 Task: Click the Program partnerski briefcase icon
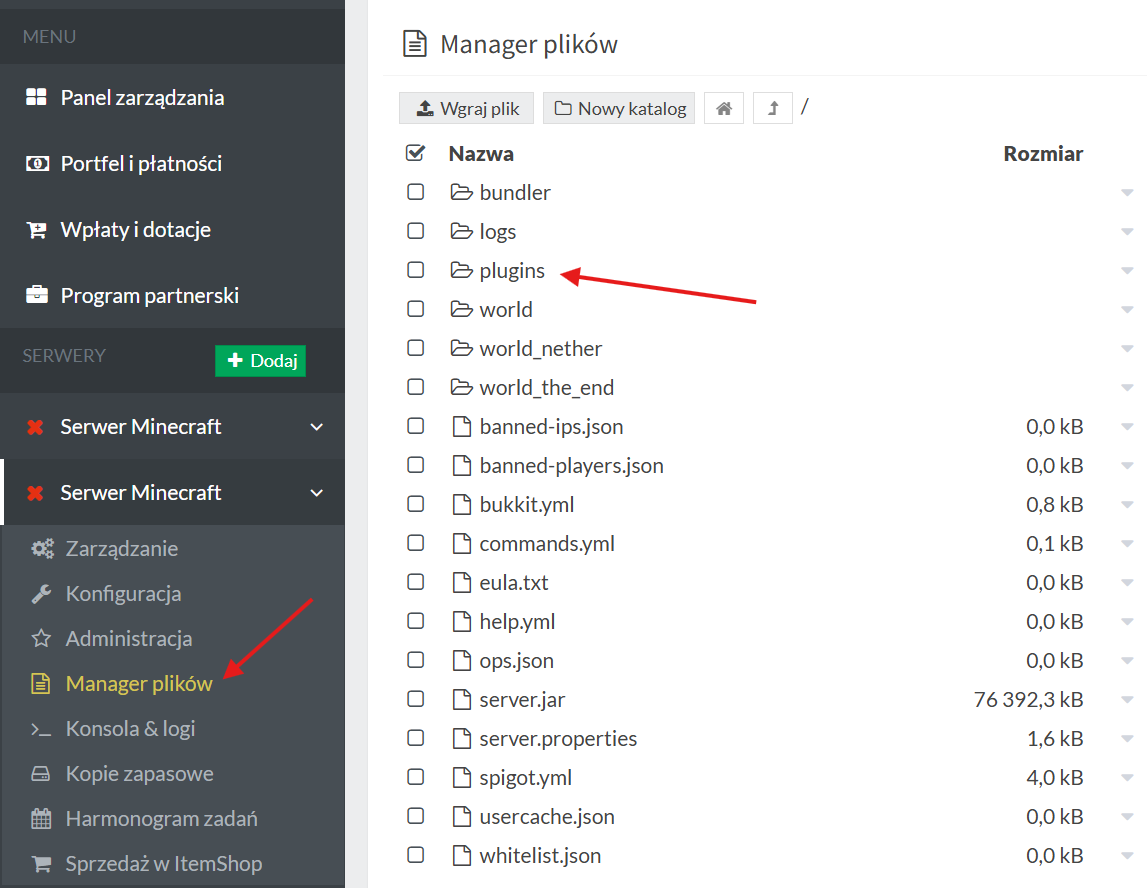[36, 295]
